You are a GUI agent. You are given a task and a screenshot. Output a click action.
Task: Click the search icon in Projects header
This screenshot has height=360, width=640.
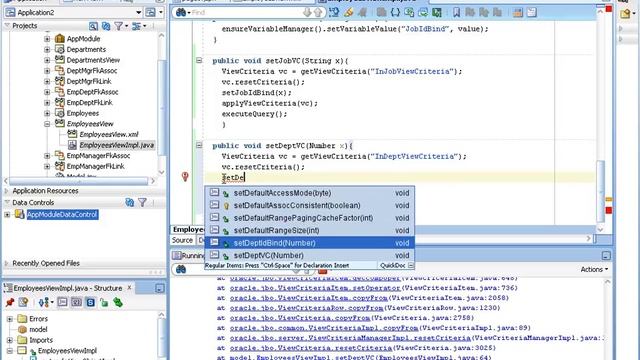[x=93, y=26]
